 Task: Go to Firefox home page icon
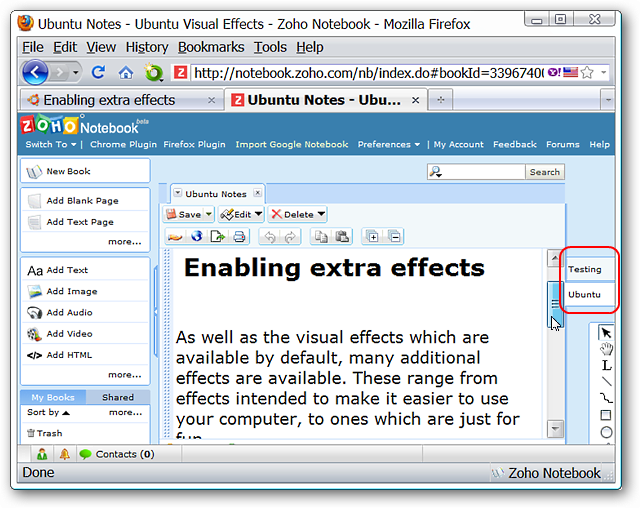click(126, 73)
